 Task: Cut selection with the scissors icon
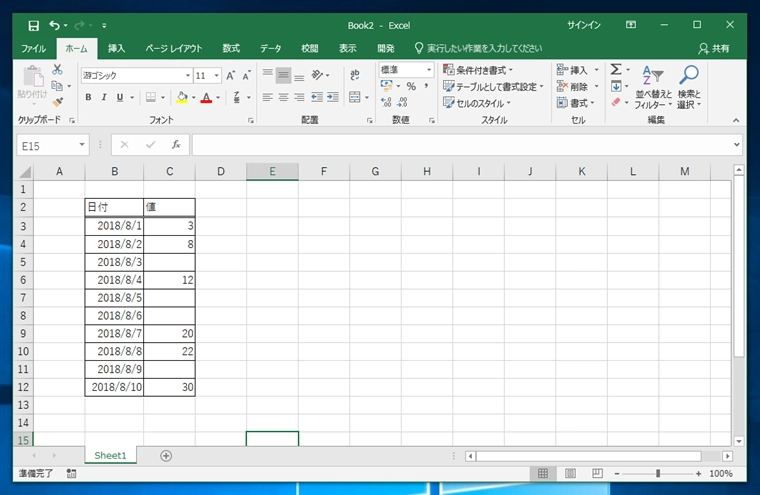click(x=58, y=69)
